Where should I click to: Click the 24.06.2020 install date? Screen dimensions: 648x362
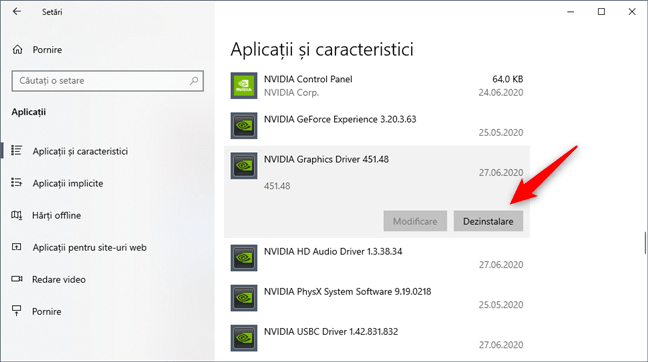(x=501, y=93)
